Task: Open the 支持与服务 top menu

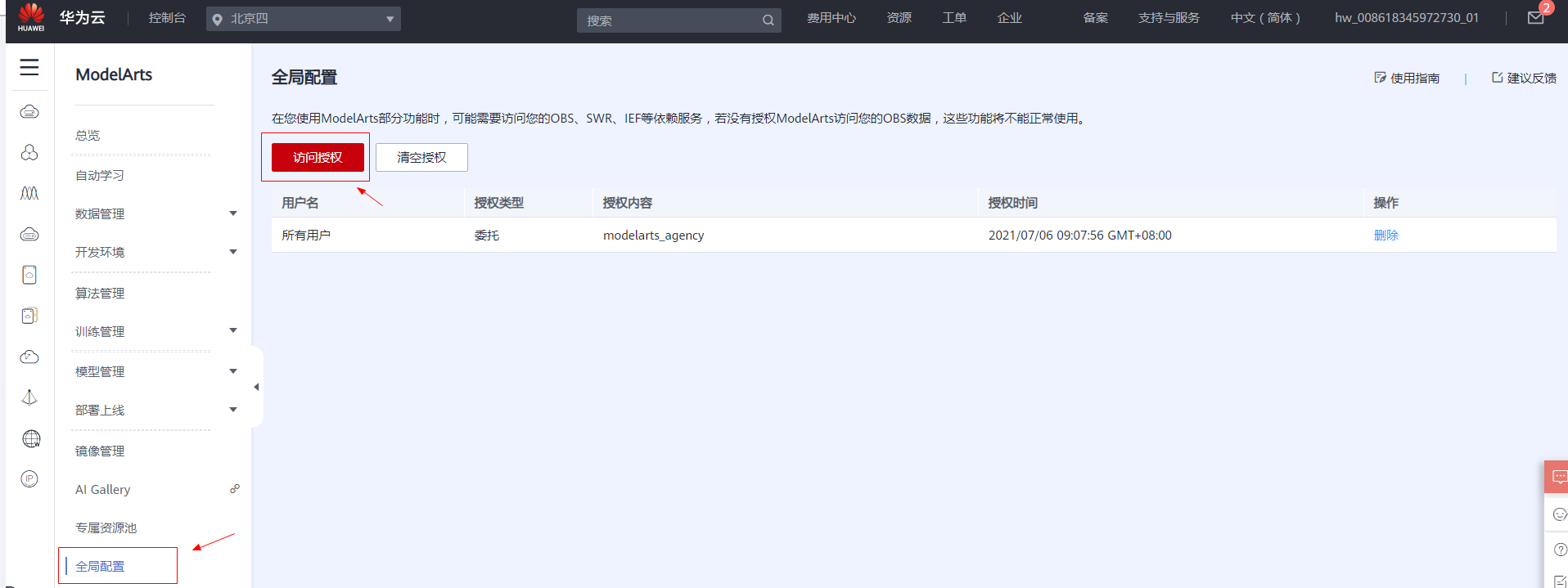Action: tap(1169, 18)
